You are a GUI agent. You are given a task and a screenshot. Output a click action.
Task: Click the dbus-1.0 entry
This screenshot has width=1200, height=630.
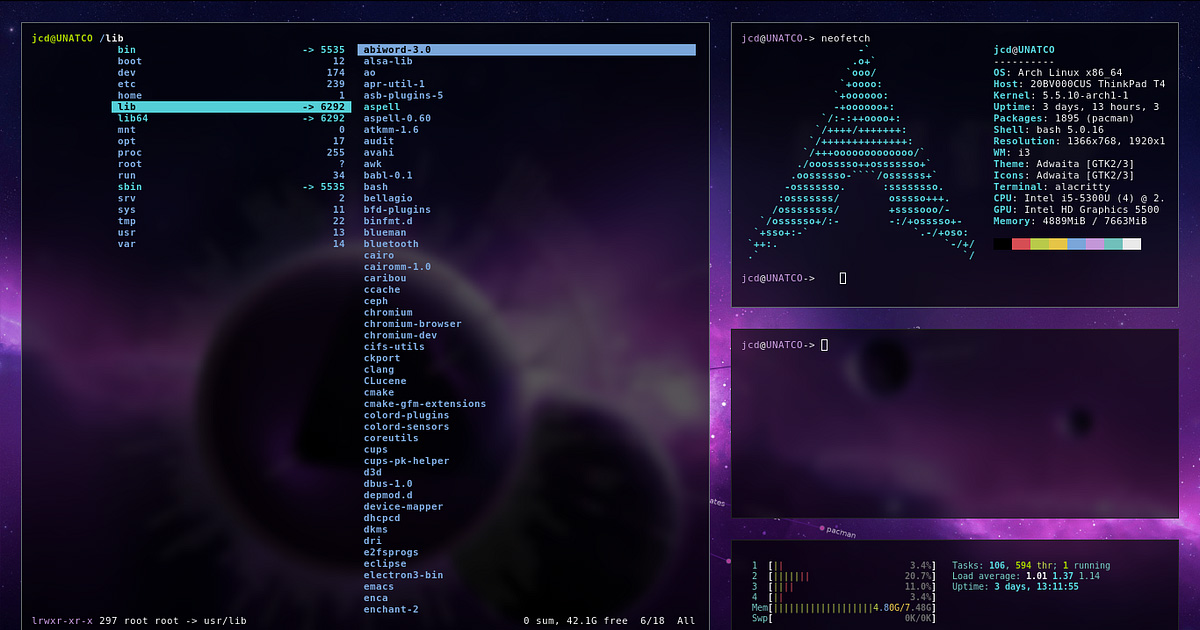click(388, 484)
